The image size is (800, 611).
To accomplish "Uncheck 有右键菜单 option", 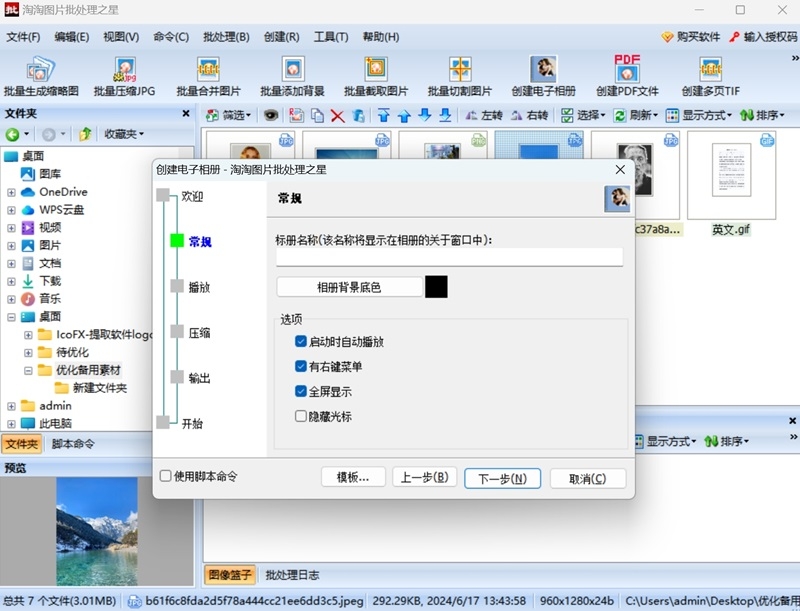I will point(301,366).
